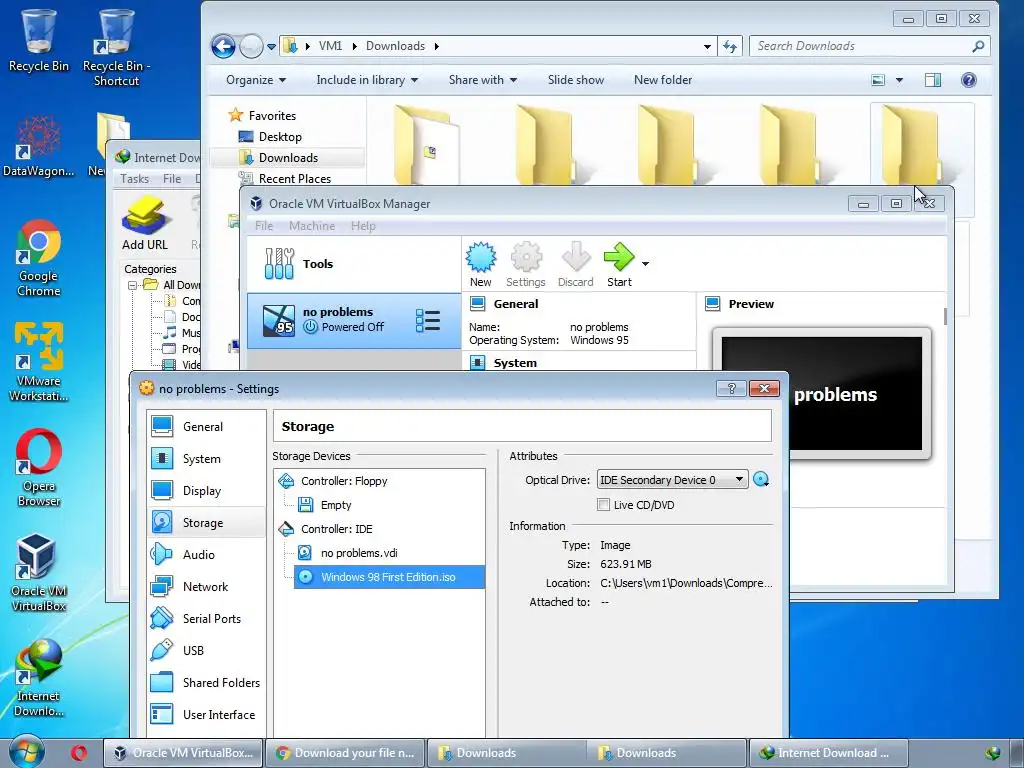Viewport: 1024px width, 768px height.
Task: Click the Explorer refresh button
Action: pos(729,46)
